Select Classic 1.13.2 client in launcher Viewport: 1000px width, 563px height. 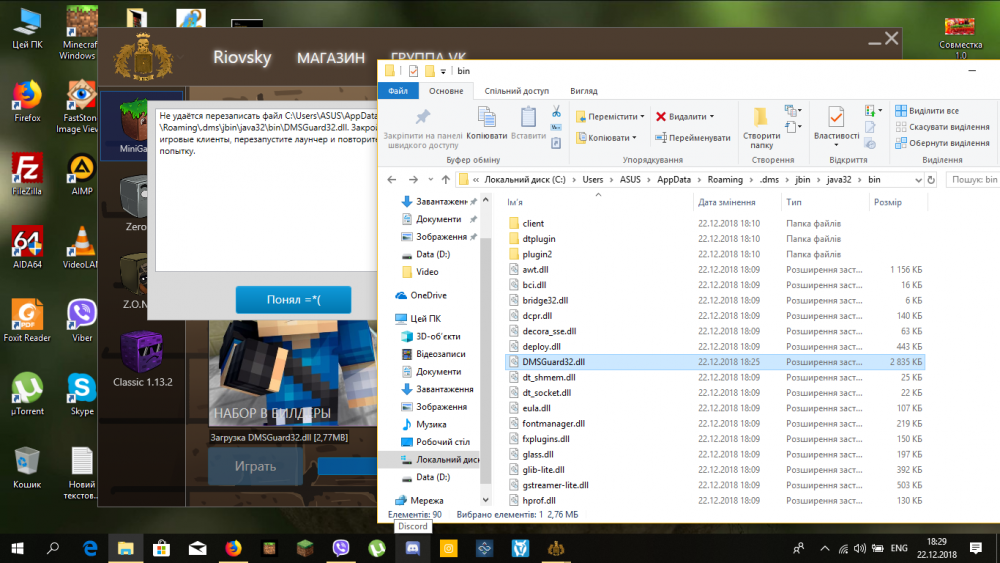click(142, 360)
